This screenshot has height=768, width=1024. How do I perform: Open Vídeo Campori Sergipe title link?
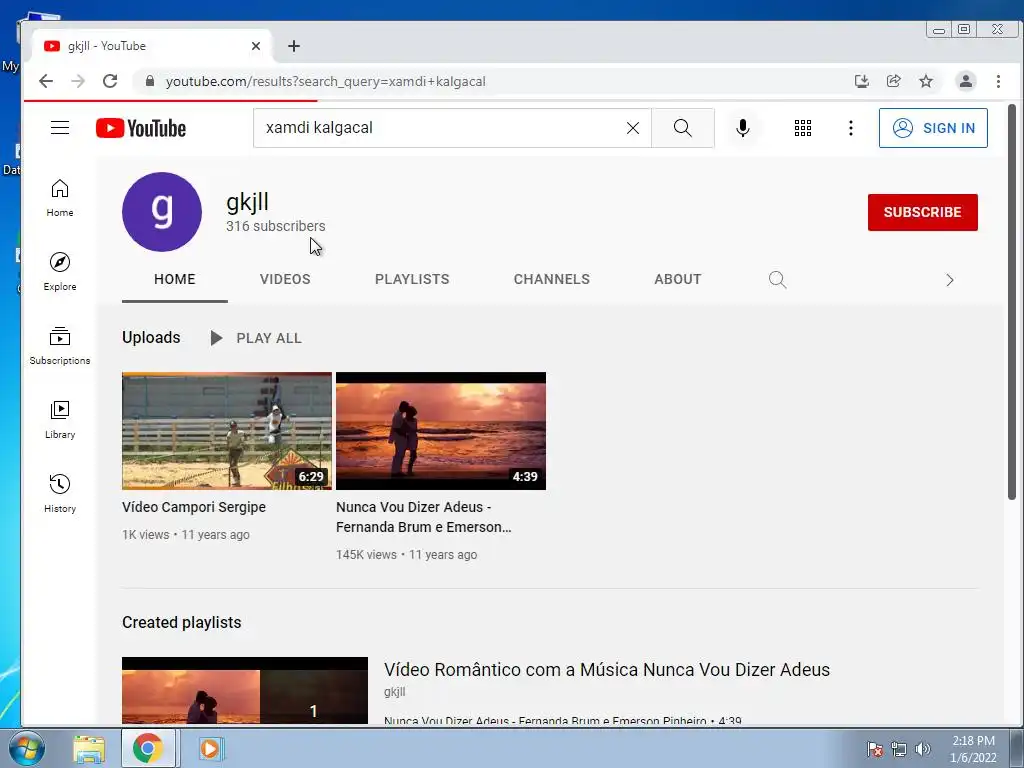193,507
